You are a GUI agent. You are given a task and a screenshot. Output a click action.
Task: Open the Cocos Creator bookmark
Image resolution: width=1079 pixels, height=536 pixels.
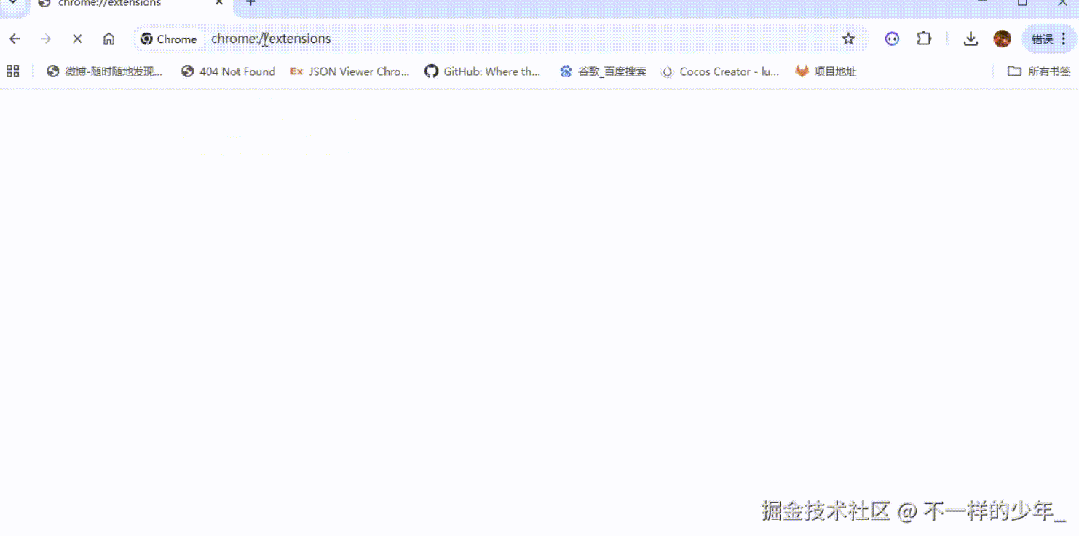click(720, 72)
